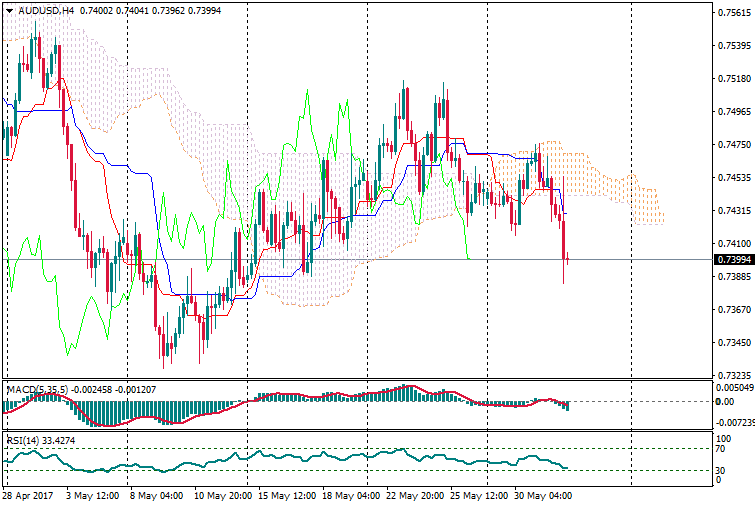Click the dropdown triangle beside AUDUSD,H4
The width and height of the screenshot is (755, 507).
pyautogui.click(x=7, y=10)
